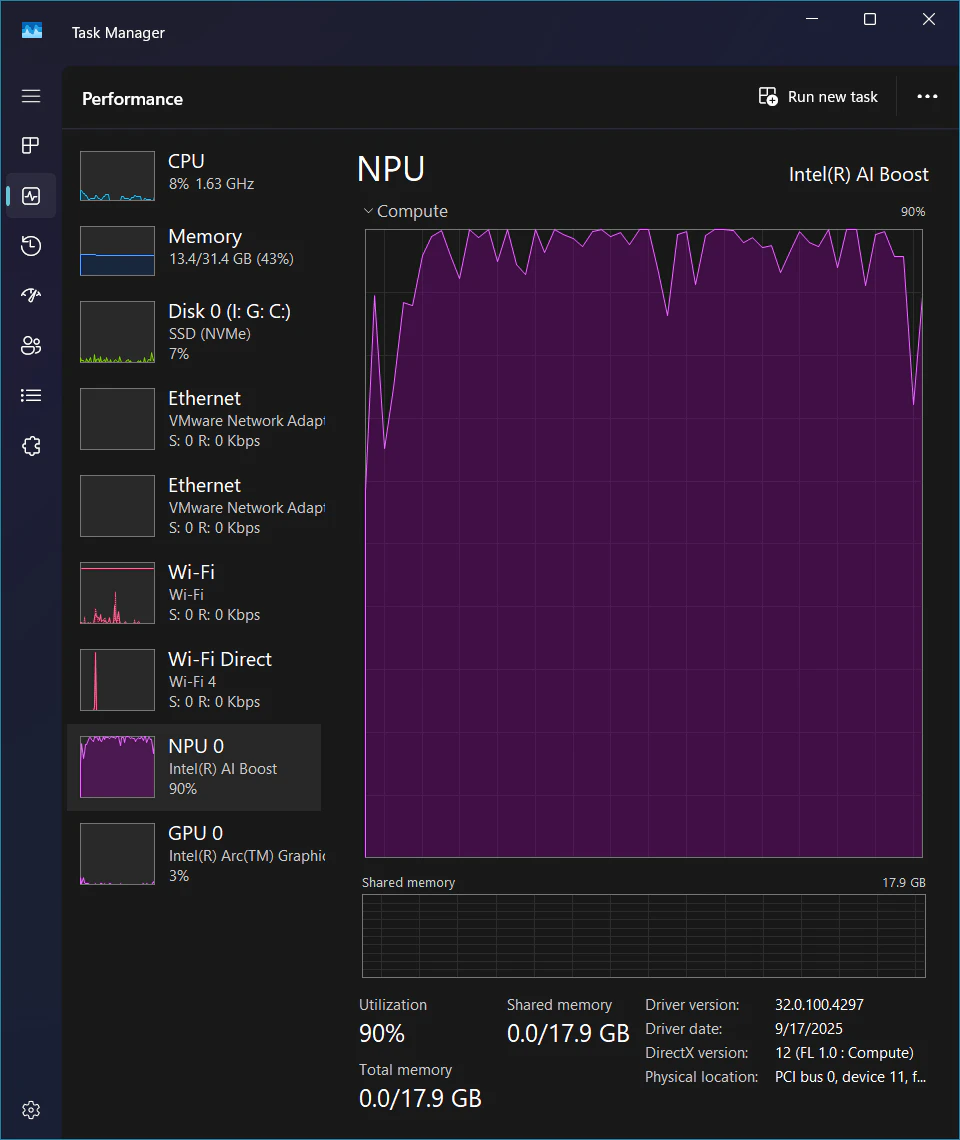The width and height of the screenshot is (960, 1140).
Task: Open the Details list icon
Action: (x=31, y=396)
